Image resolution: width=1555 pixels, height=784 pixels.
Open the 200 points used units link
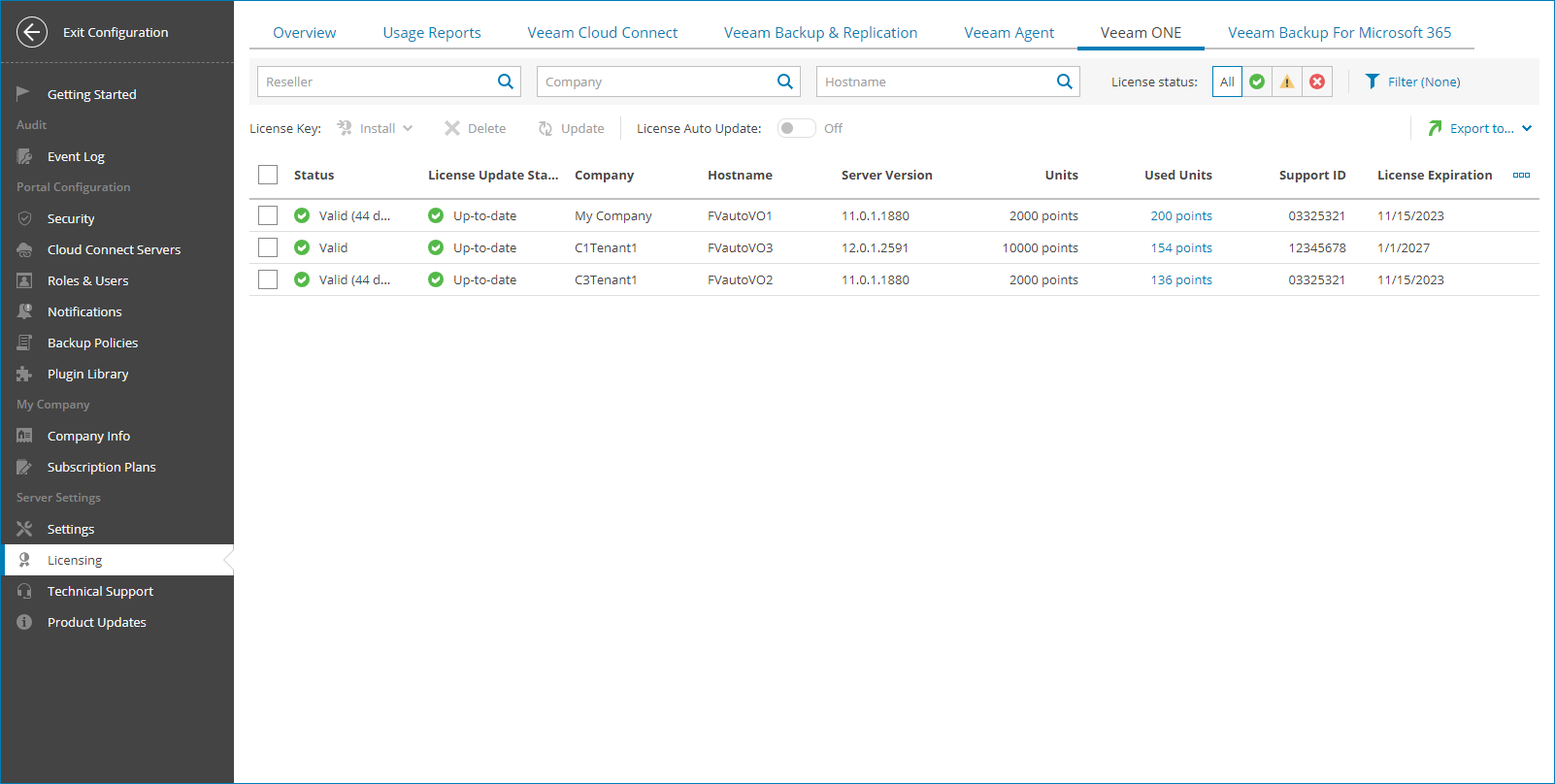tap(1180, 215)
